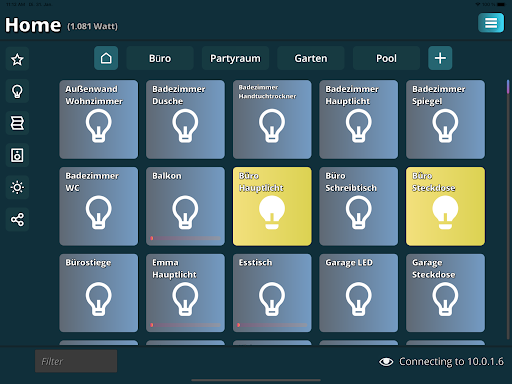Image resolution: width=512 pixels, height=384 pixels.
Task: Switch to the Partyraum tab
Action: (x=235, y=58)
